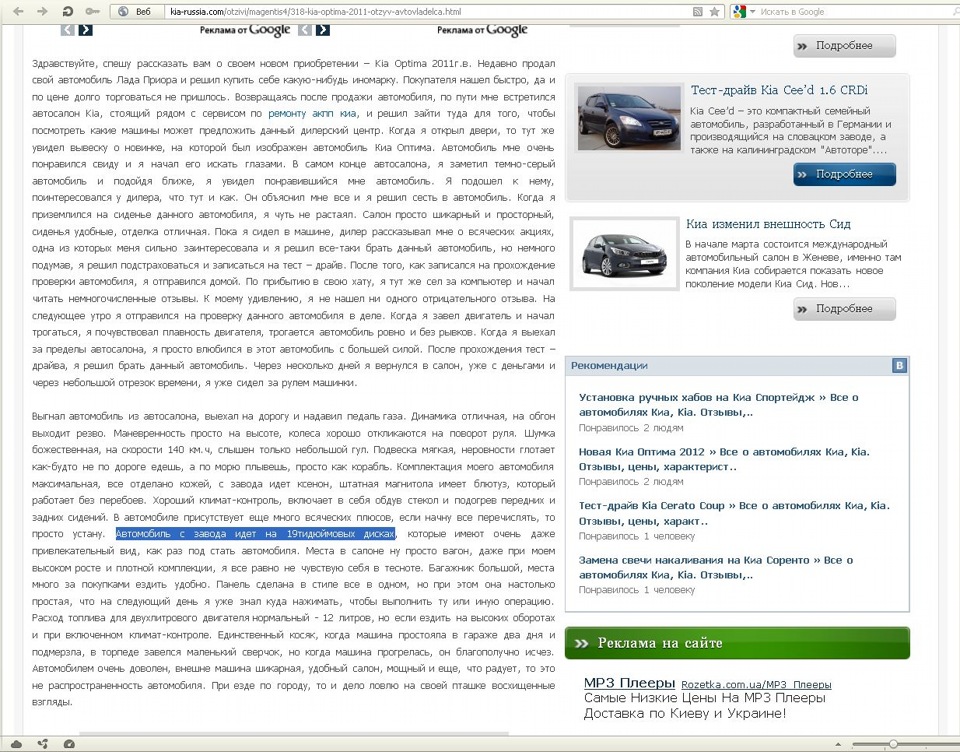Open the MP3 Плееры ad heading
Image resolution: width=960 pixels, height=752 pixels.
629,683
